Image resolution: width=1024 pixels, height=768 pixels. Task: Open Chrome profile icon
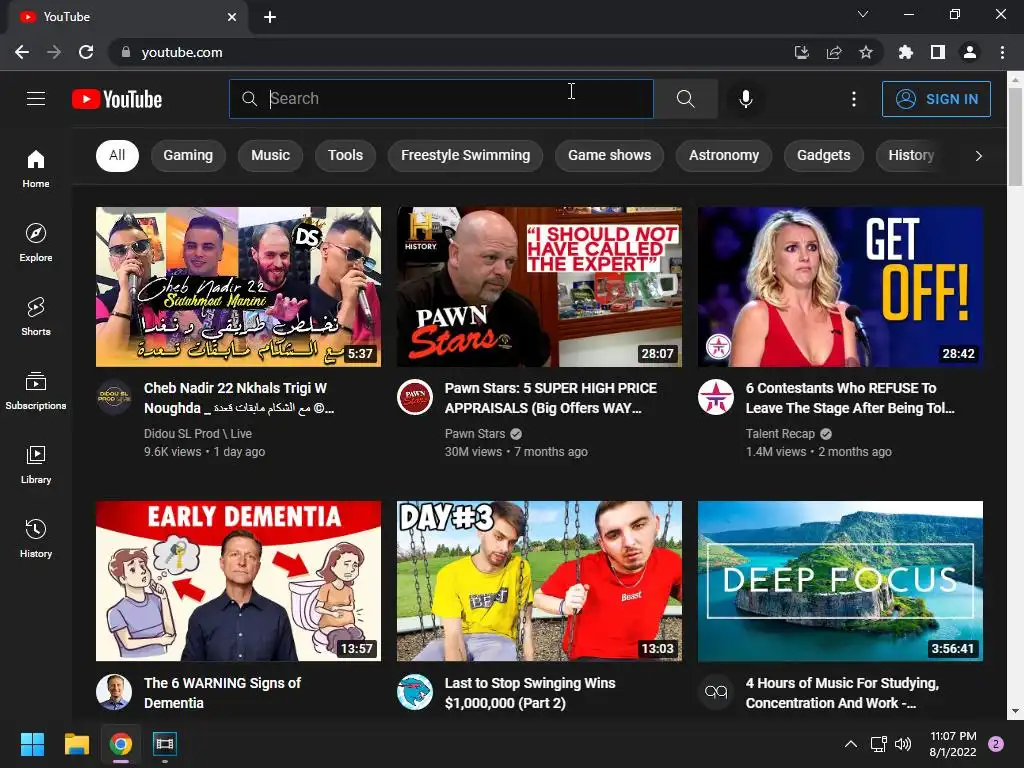pyautogui.click(x=970, y=52)
